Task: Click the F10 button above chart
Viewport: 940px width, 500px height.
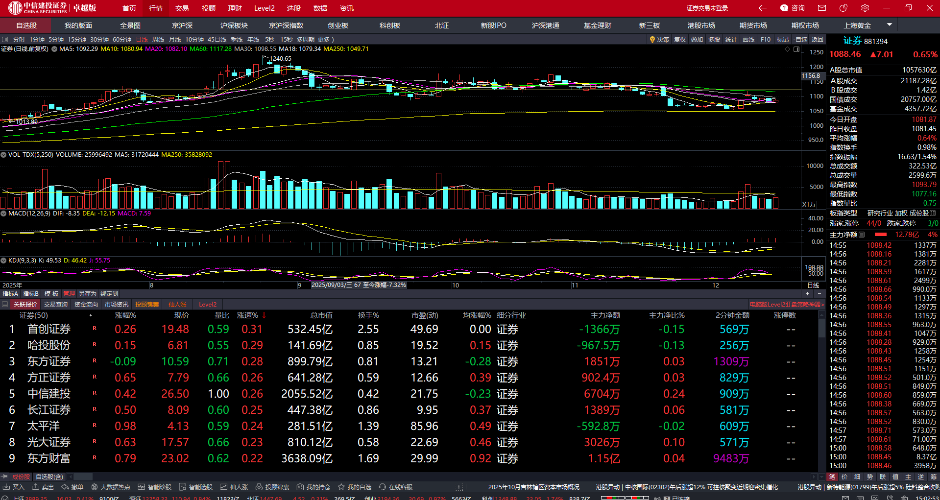Action: (x=766, y=40)
